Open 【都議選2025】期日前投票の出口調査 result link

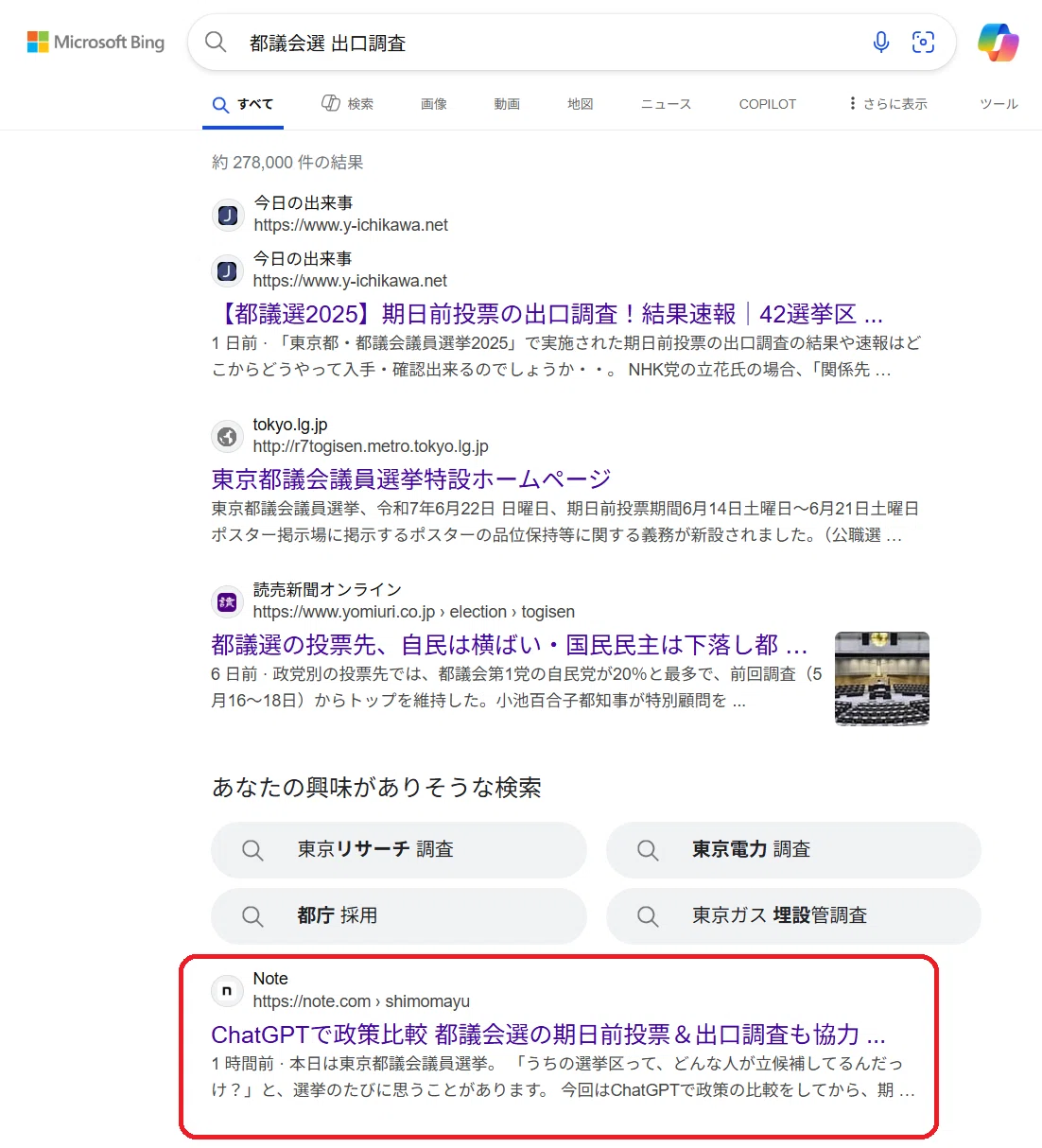[x=548, y=314]
